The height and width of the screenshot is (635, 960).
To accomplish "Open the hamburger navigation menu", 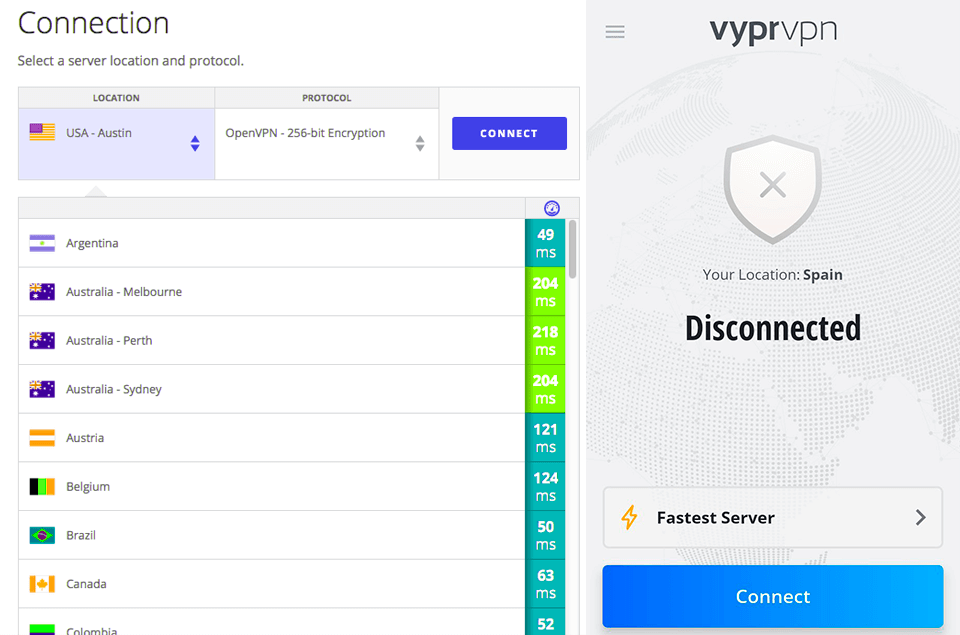I will (615, 31).
